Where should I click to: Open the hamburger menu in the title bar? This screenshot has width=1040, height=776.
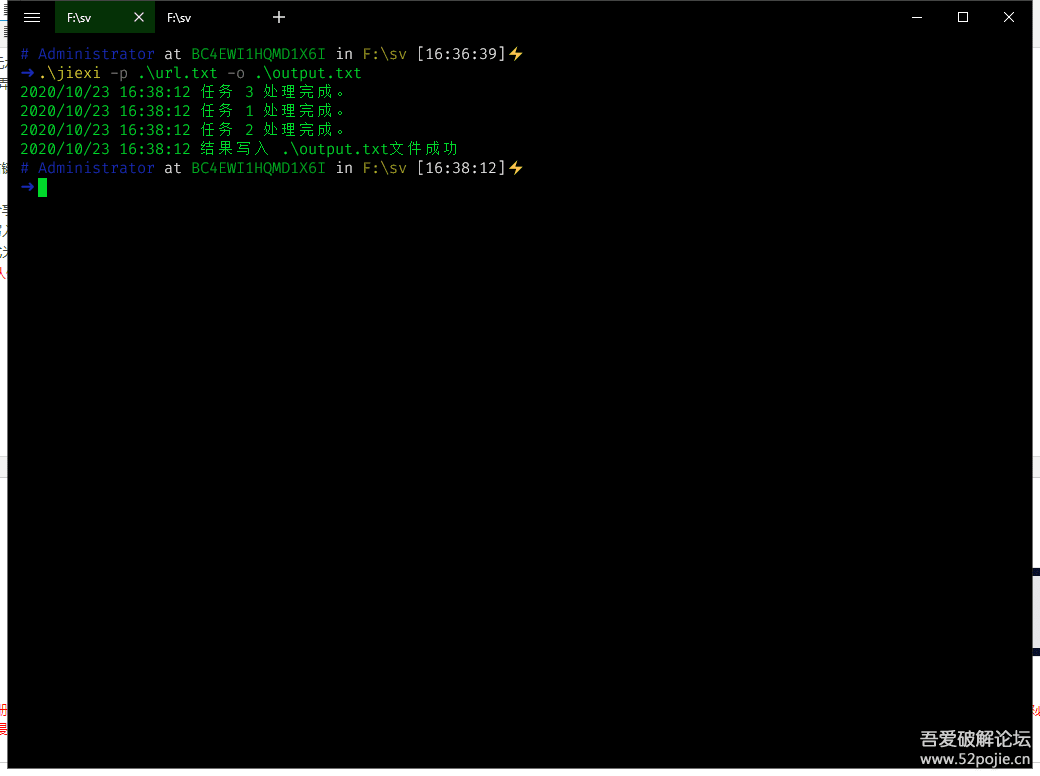pyautogui.click(x=32, y=17)
